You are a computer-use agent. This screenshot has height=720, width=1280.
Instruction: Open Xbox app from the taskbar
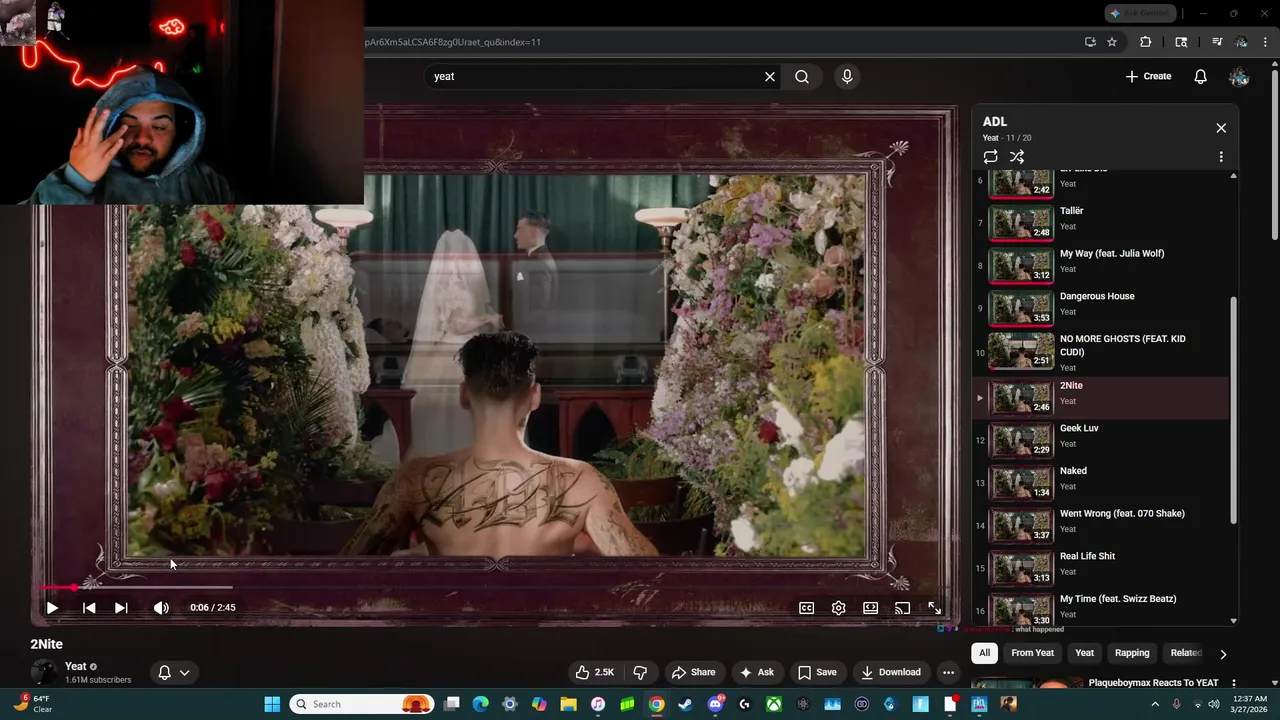pos(773,704)
